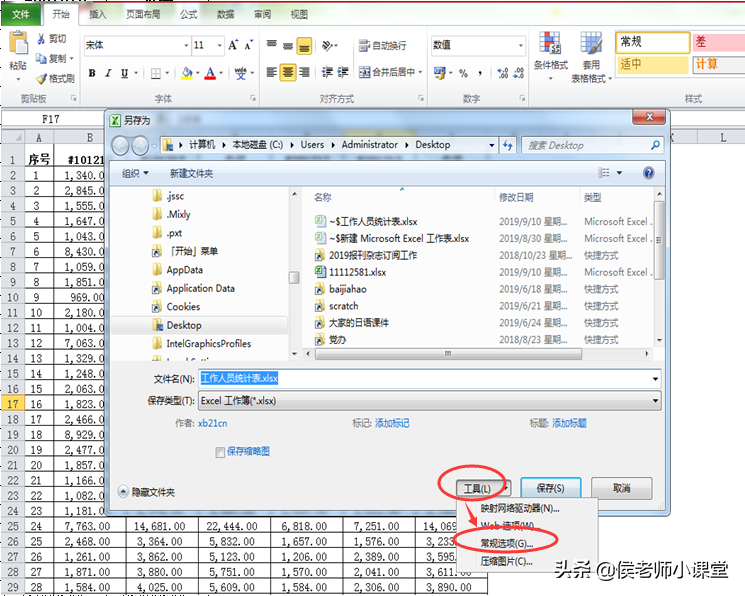Open the font name 宋体 dropdown

(x=186, y=46)
